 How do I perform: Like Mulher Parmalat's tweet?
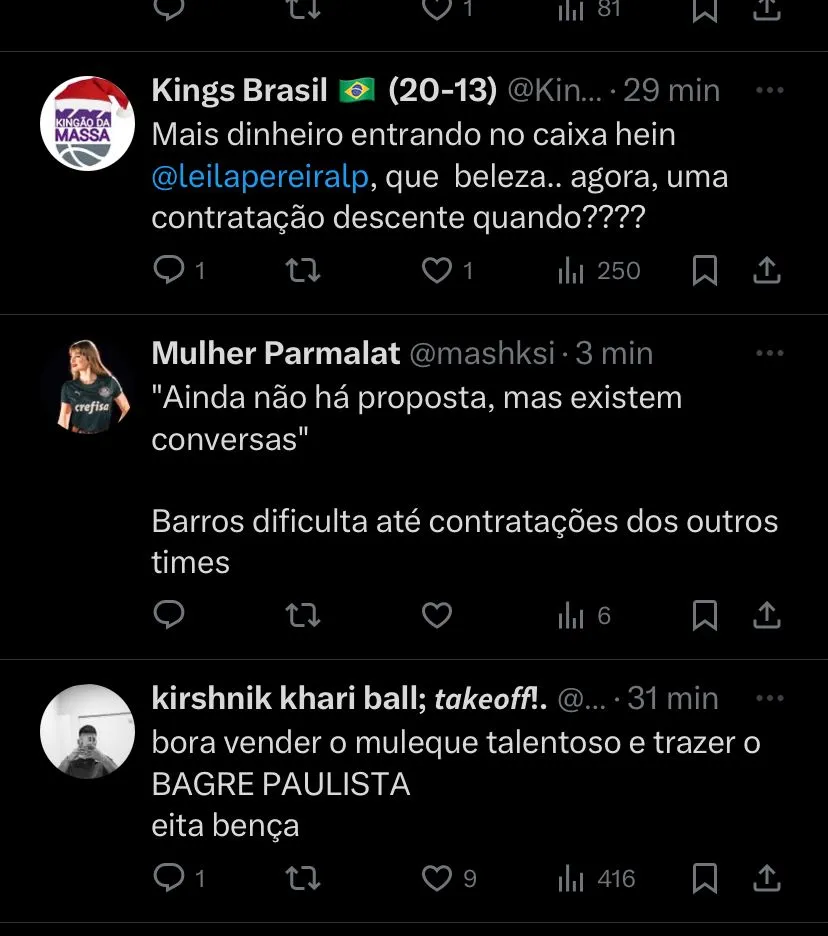[x=437, y=616]
